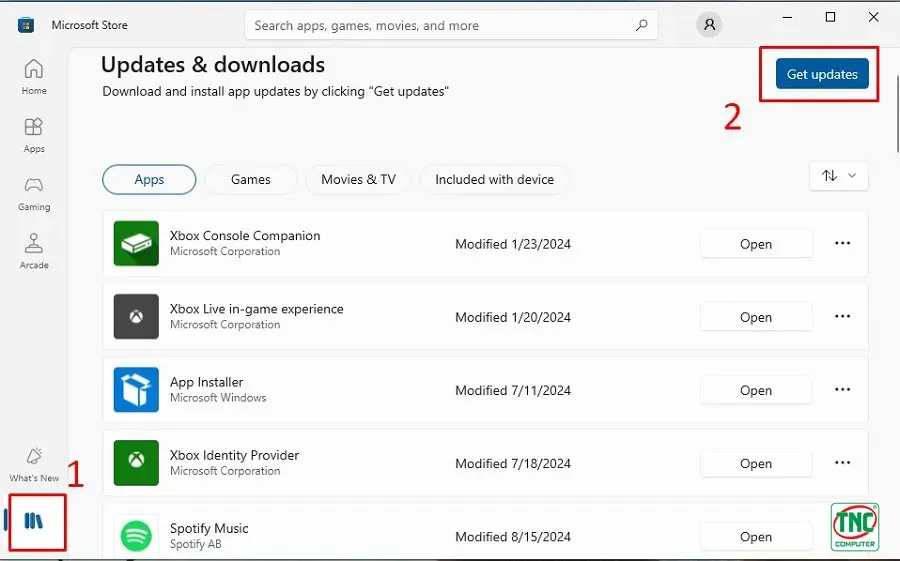The width and height of the screenshot is (900, 561).
Task: Click the Microsoft Windows publisher text
Action: 218,397
